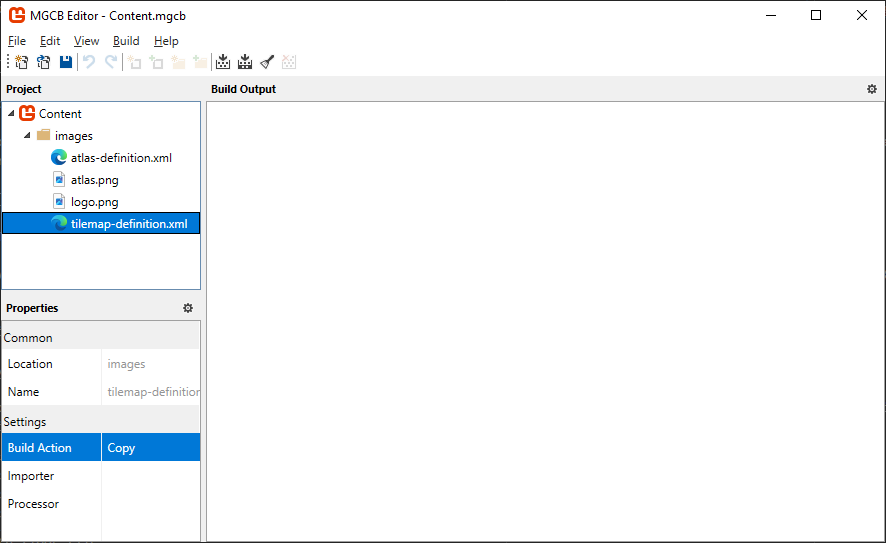
Task: Open the File menu
Action: point(17,41)
